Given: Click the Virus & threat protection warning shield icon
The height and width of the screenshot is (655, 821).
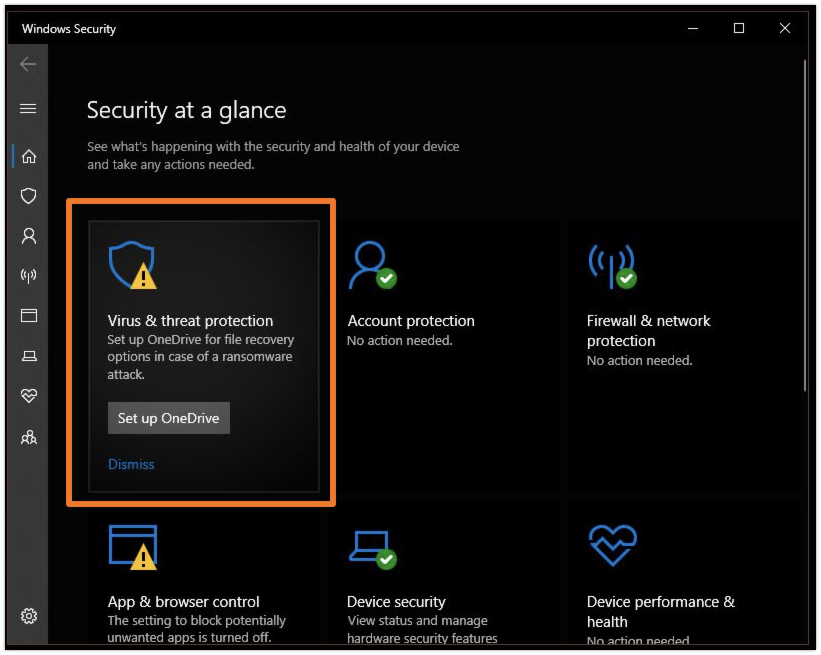Looking at the screenshot, I should [x=132, y=265].
